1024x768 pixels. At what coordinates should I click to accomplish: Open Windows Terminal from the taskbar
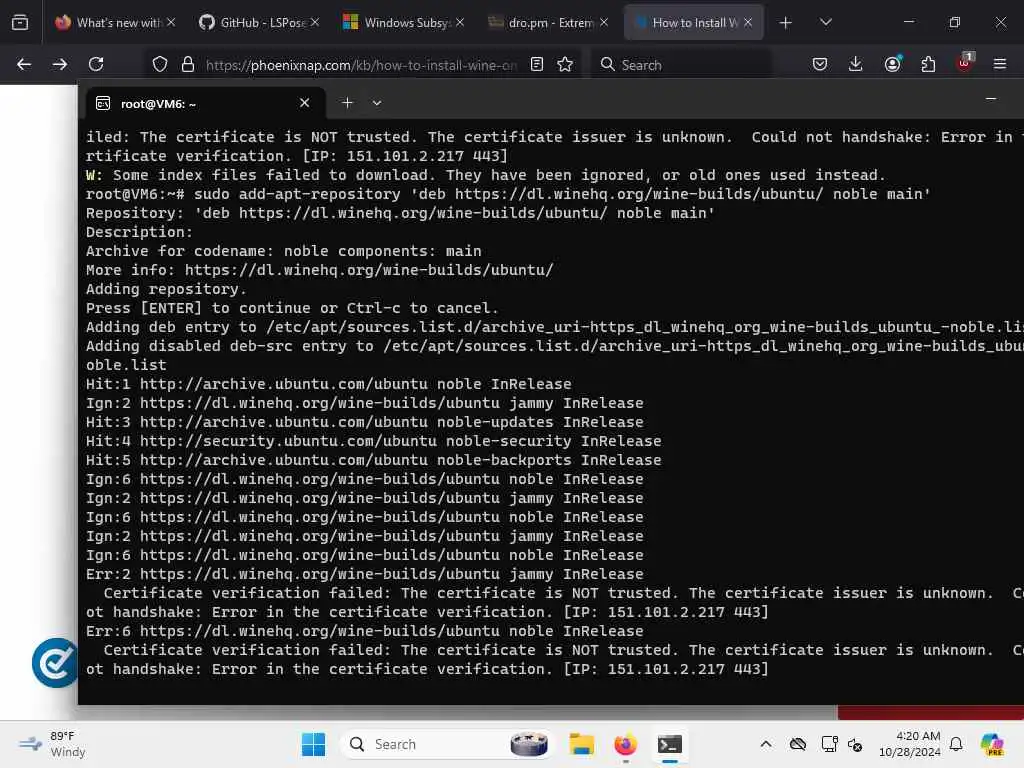pyautogui.click(x=669, y=744)
